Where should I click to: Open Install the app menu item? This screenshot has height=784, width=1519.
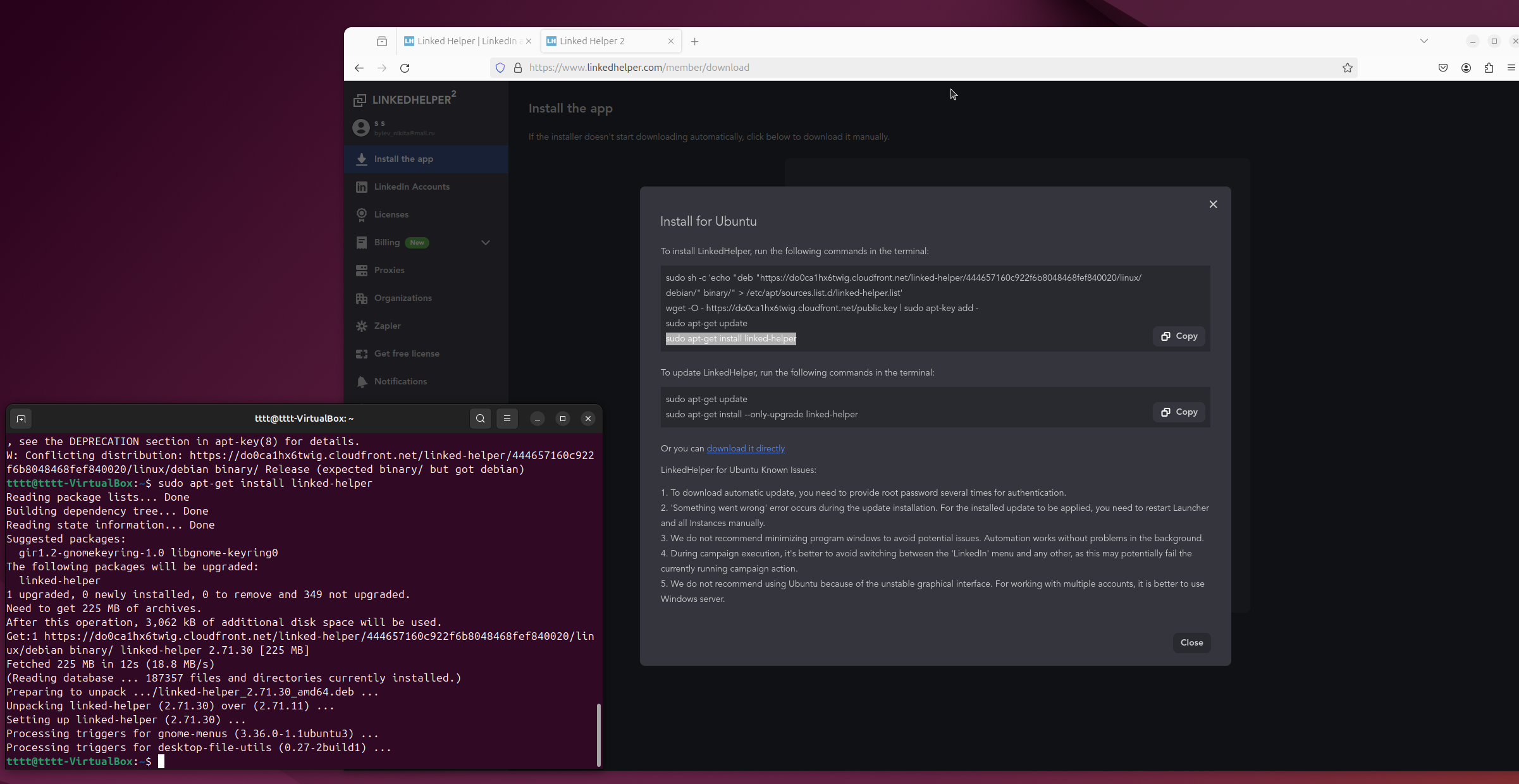point(426,159)
